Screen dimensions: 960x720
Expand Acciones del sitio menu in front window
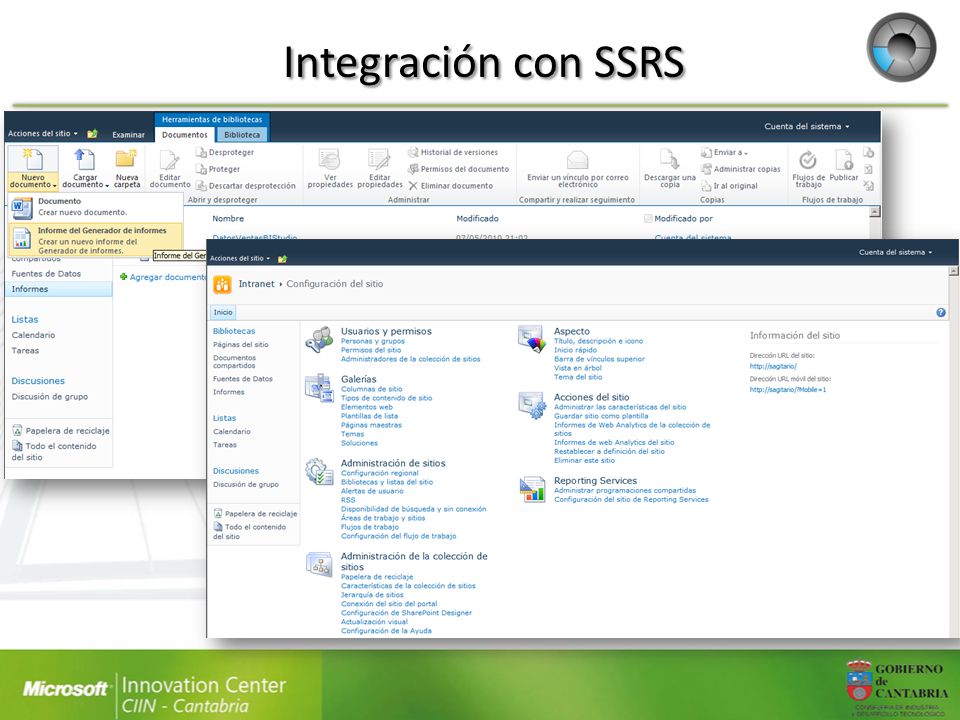coord(239,258)
